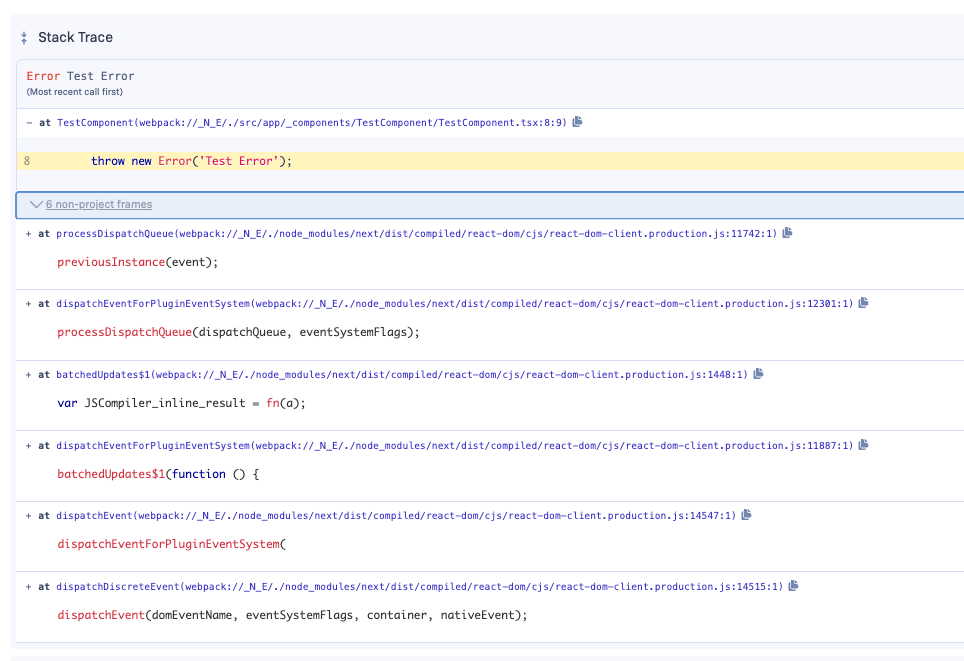Copy dispatchEvent frame path at 14547:1
This screenshot has height=661, width=964.
point(746,515)
